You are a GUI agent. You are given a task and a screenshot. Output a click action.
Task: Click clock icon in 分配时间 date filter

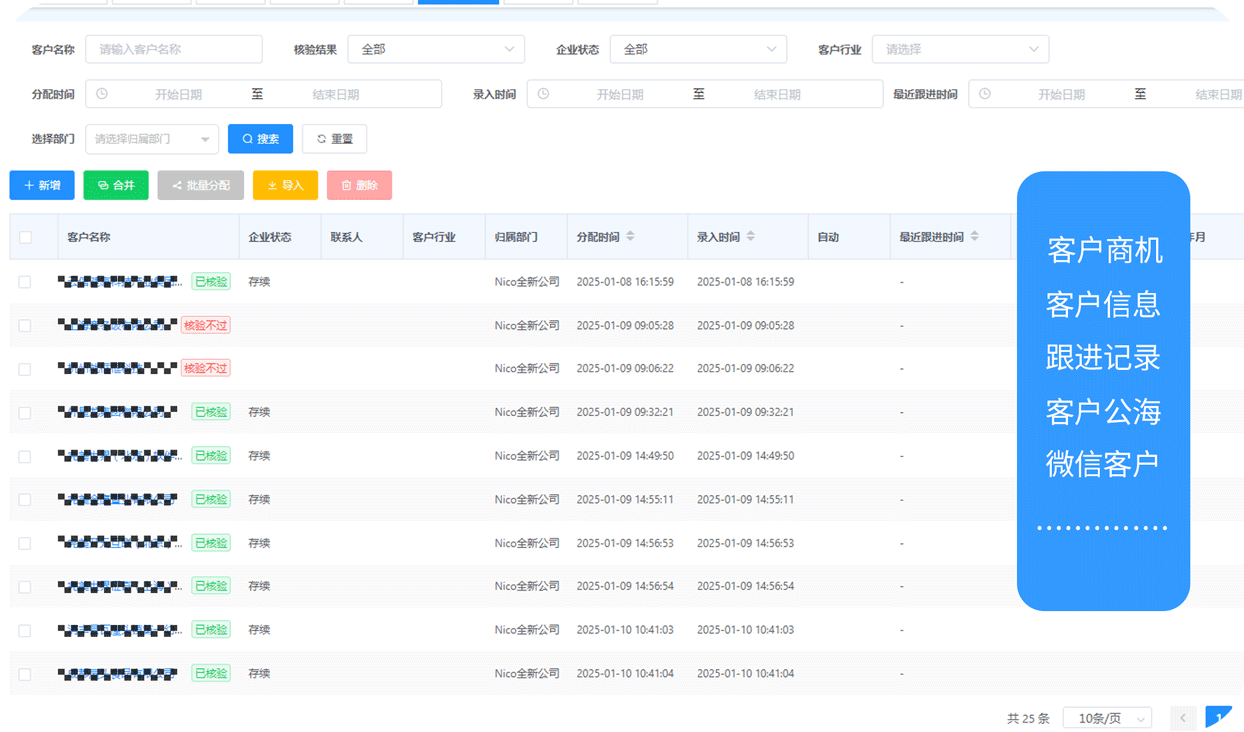pyautogui.click(x=102, y=94)
